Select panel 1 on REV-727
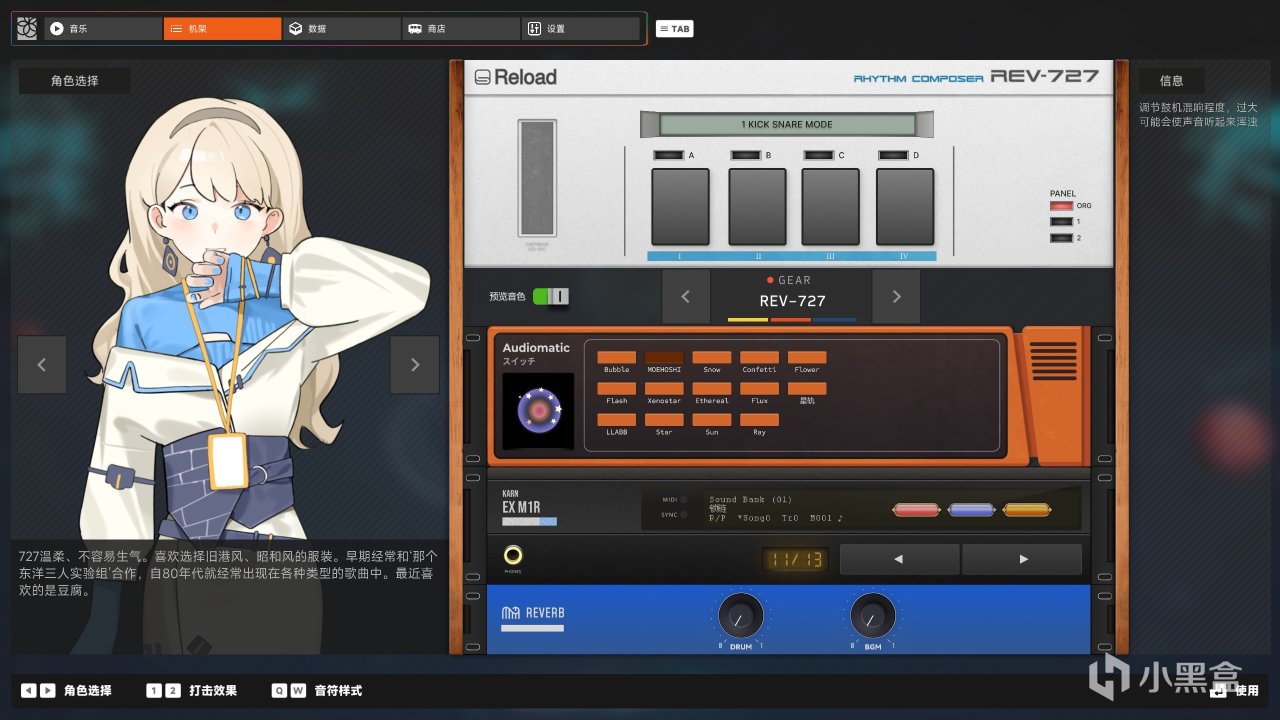This screenshot has height=720, width=1280. [1061, 222]
